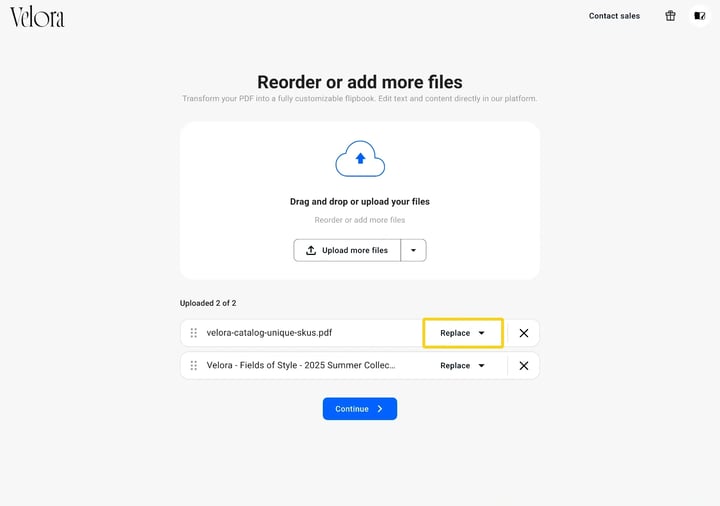Click the blue Continue button

pos(360,409)
